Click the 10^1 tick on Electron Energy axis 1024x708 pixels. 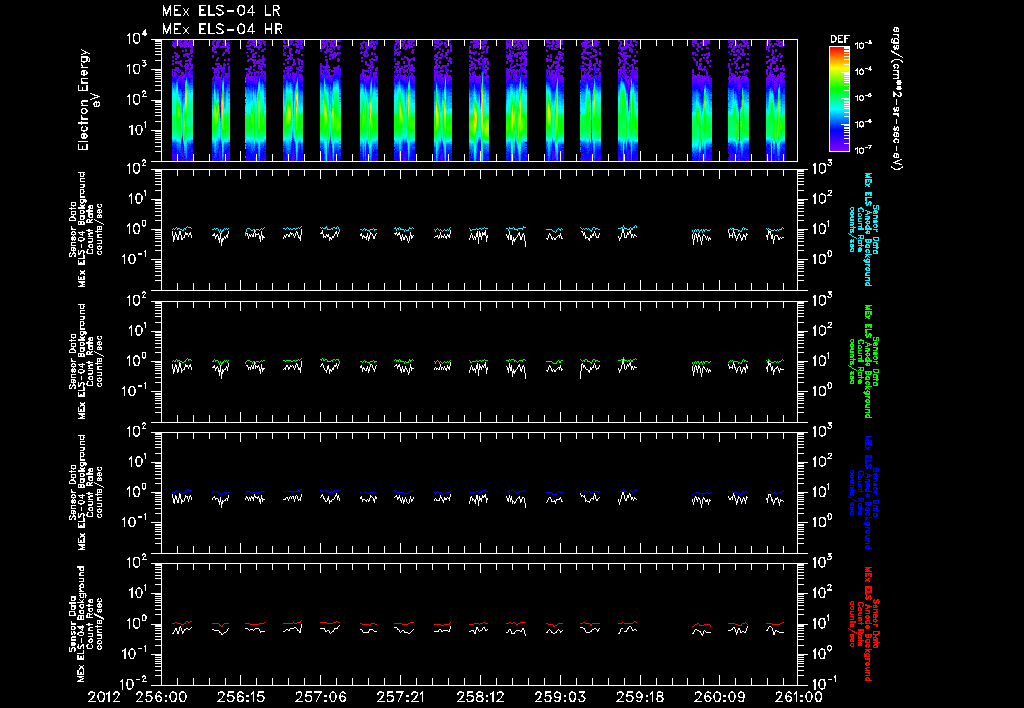pos(136,129)
